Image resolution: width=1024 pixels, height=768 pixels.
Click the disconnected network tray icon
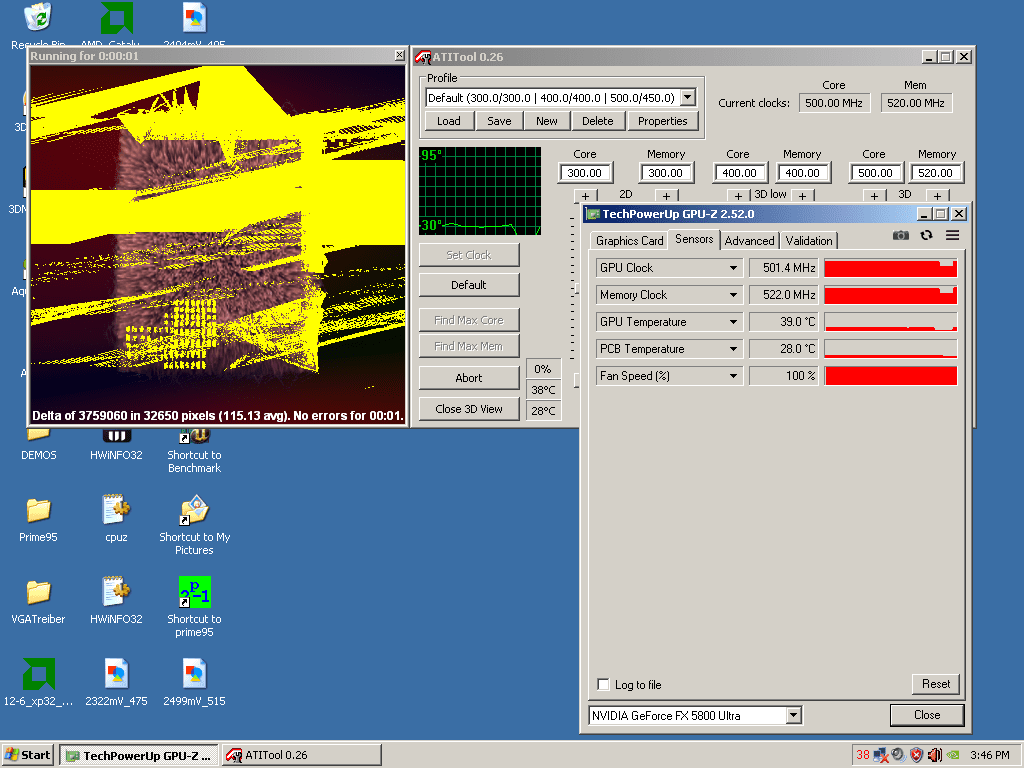(x=880, y=755)
